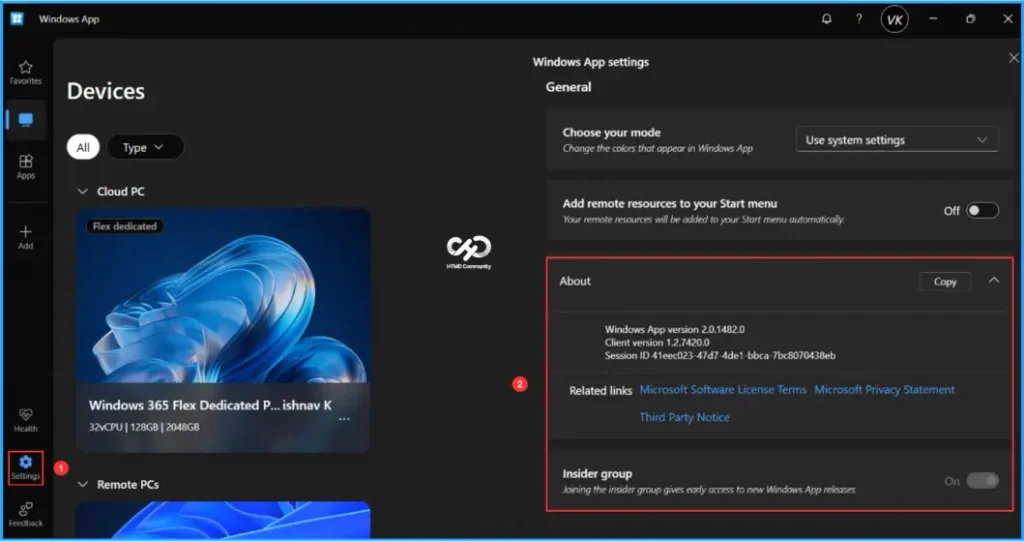The width and height of the screenshot is (1024, 541).
Task: Copy the About version information
Action: pyautogui.click(x=944, y=282)
